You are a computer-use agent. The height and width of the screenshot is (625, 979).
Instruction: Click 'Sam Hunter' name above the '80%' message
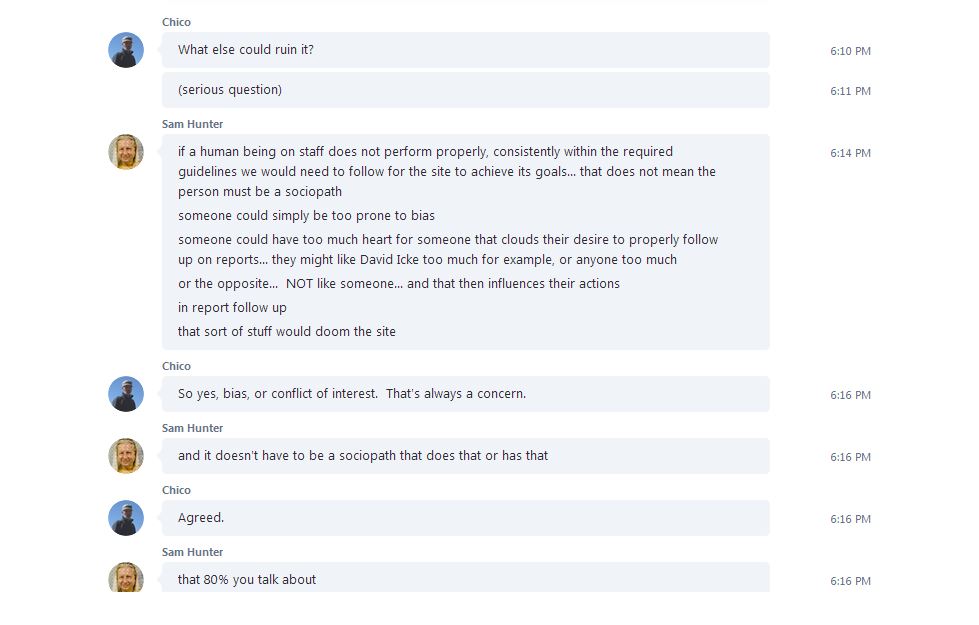(x=192, y=552)
